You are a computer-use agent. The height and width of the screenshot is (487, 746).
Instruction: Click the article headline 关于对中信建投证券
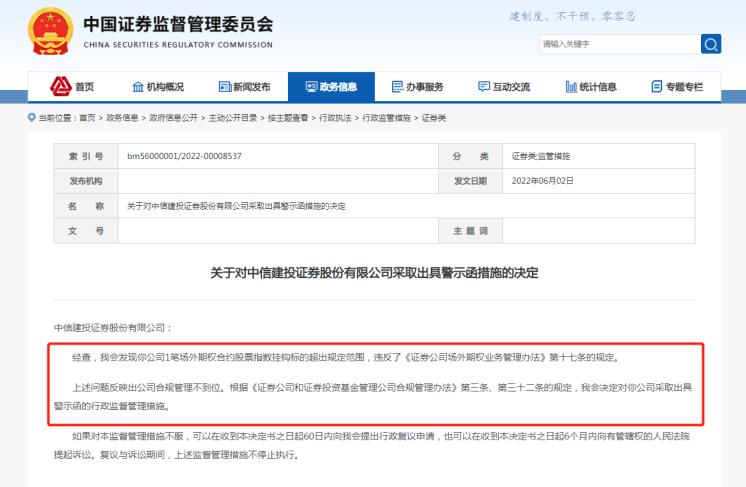click(374, 273)
